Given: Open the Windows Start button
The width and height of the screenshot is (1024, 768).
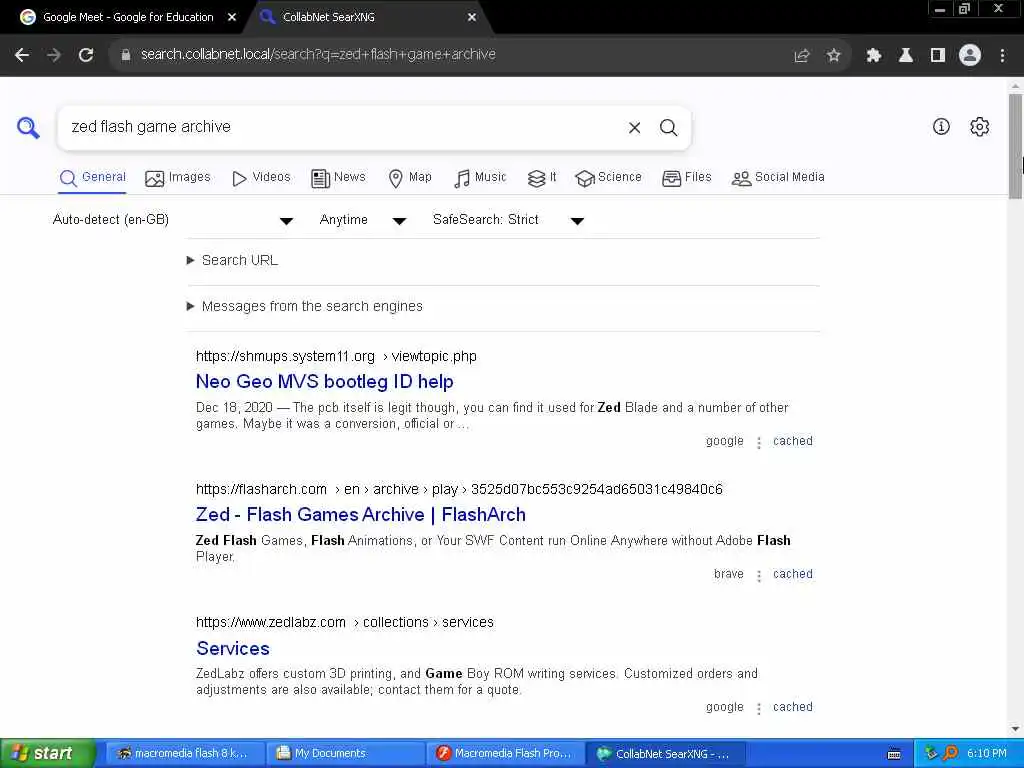Looking at the screenshot, I should coord(46,753).
